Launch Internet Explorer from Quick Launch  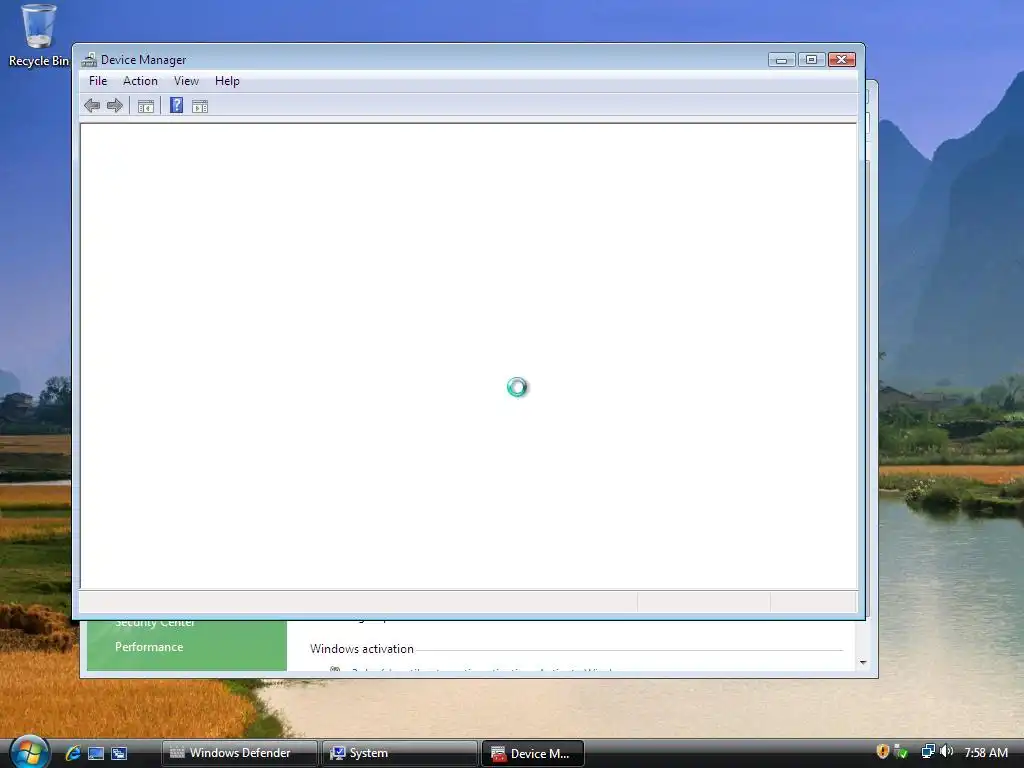73,753
